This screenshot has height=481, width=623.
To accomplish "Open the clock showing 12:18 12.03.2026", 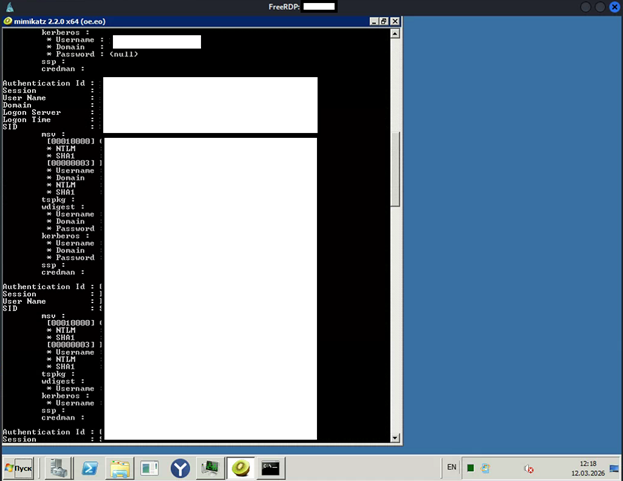I will pyautogui.click(x=588, y=468).
